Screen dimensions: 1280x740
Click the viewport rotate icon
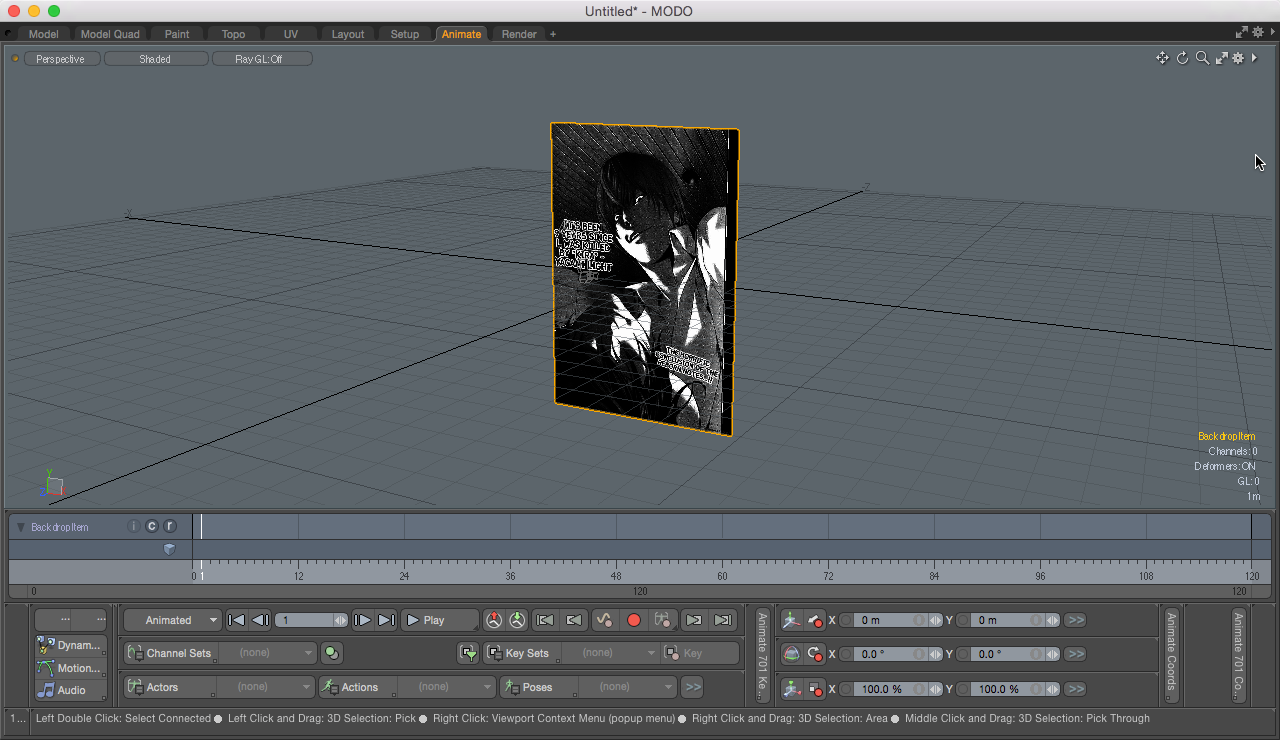(1182, 58)
